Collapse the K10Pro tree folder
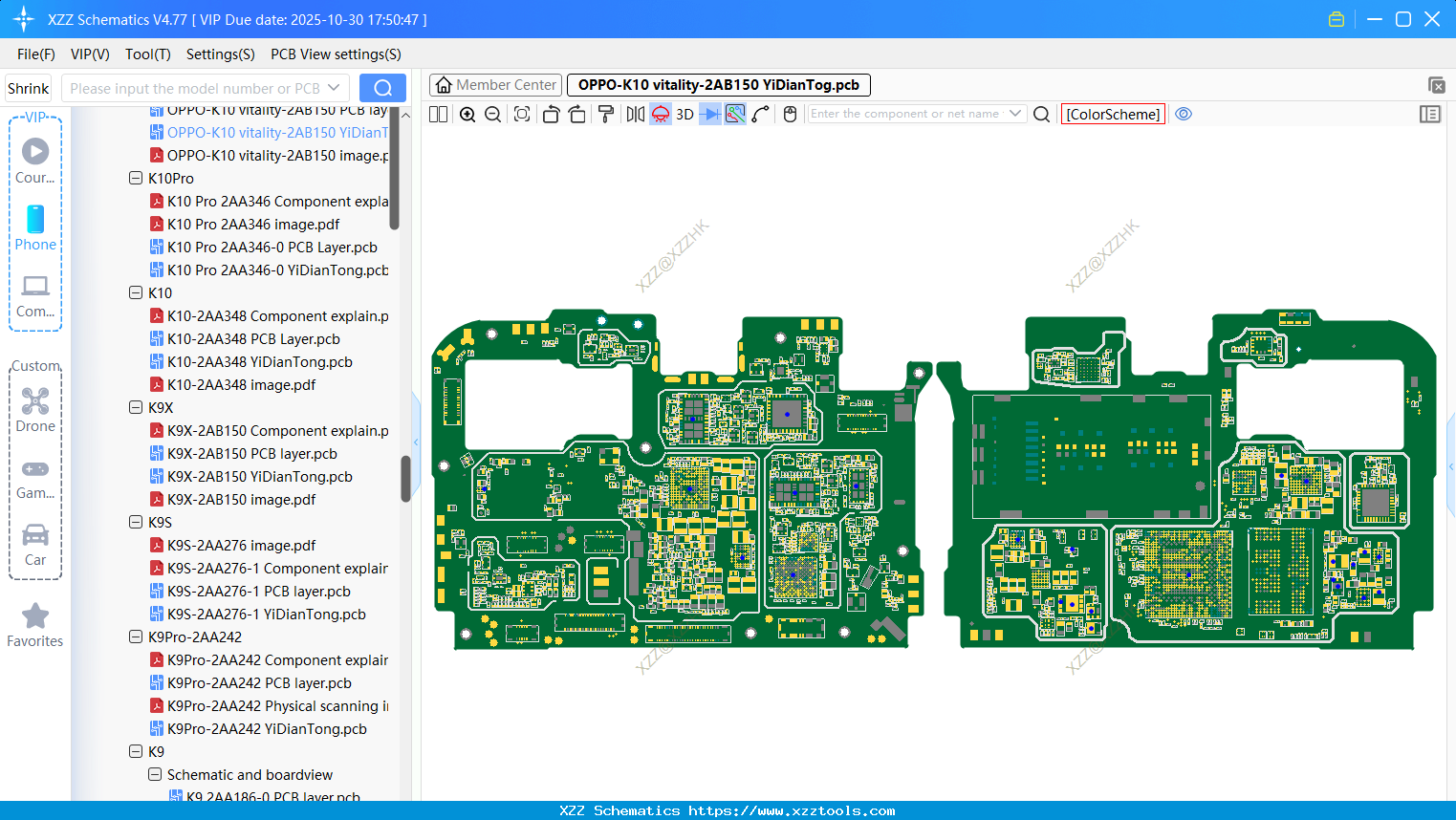Viewport: 1456px width, 820px height. (136, 179)
